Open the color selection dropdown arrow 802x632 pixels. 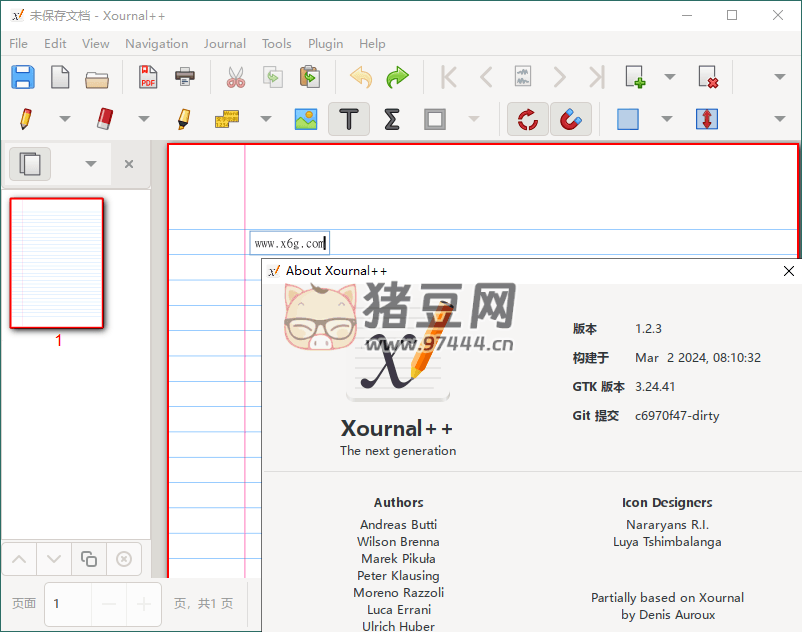pyautogui.click(x=667, y=119)
